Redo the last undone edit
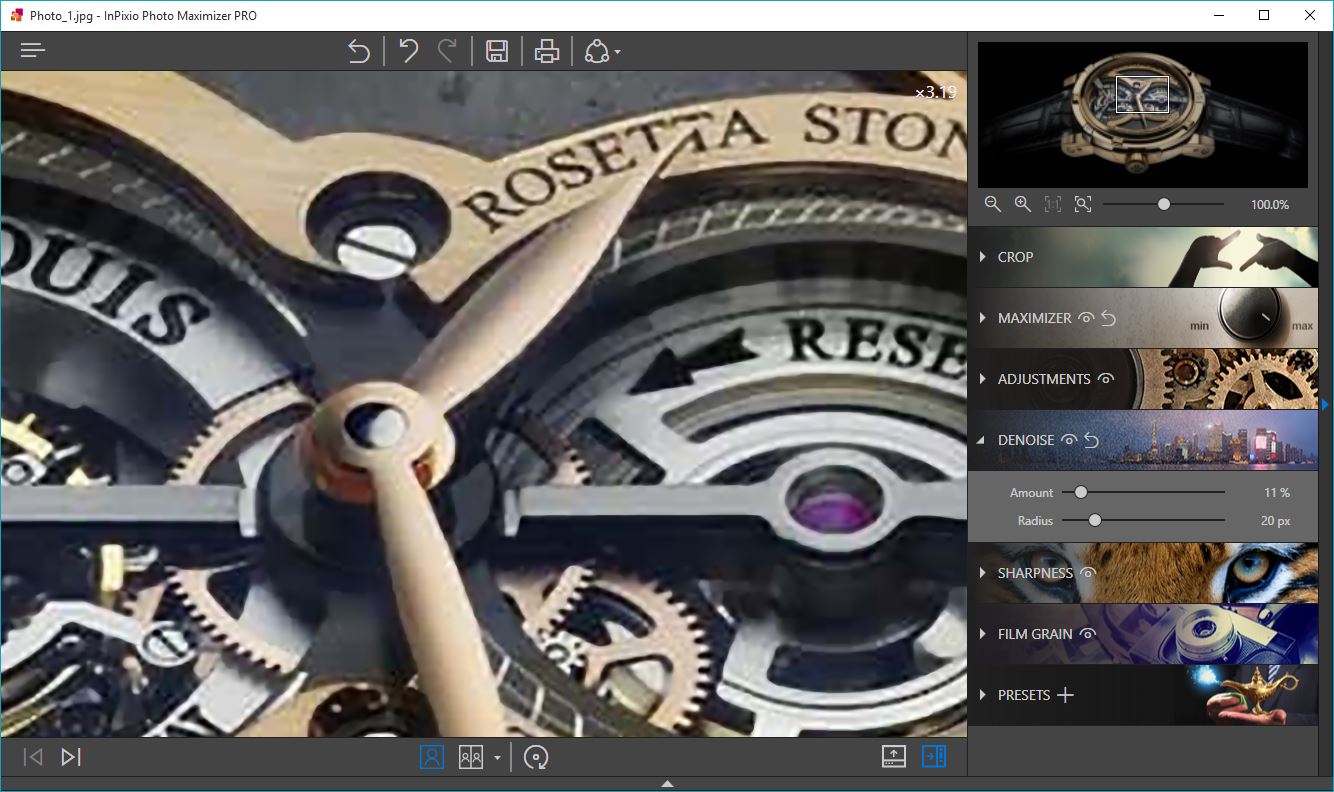1334x792 pixels. (x=448, y=51)
